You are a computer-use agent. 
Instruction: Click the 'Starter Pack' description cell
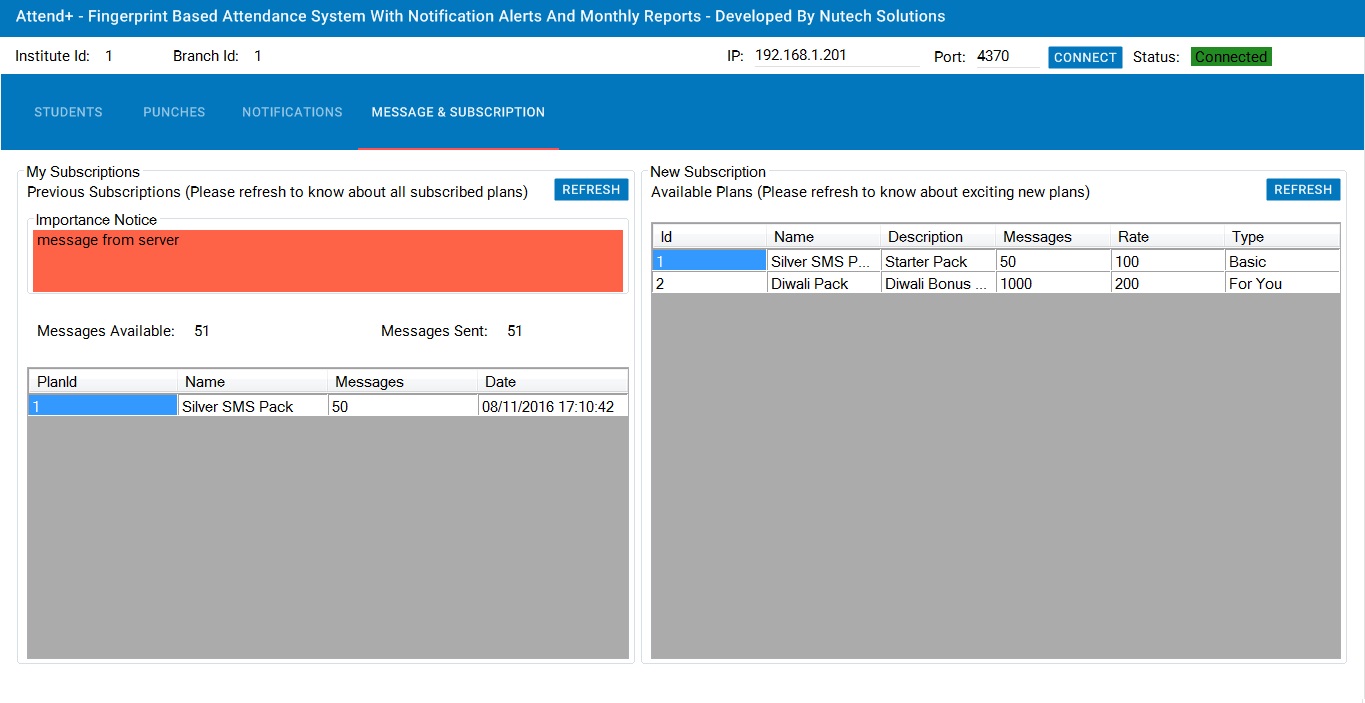pyautogui.click(x=938, y=261)
